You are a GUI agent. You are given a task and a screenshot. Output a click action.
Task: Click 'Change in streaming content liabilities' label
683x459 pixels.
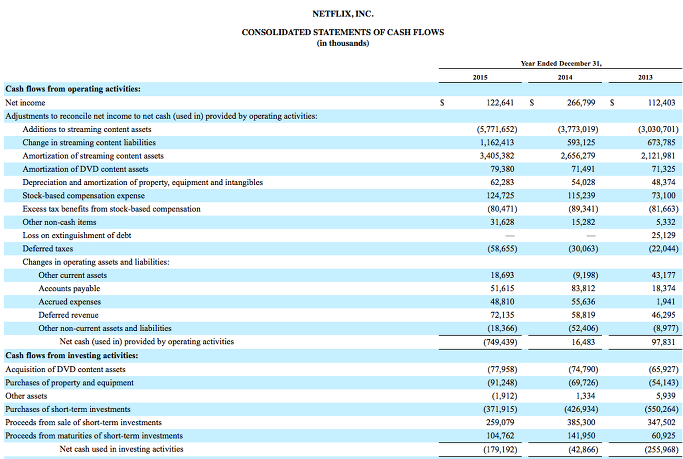click(x=89, y=142)
